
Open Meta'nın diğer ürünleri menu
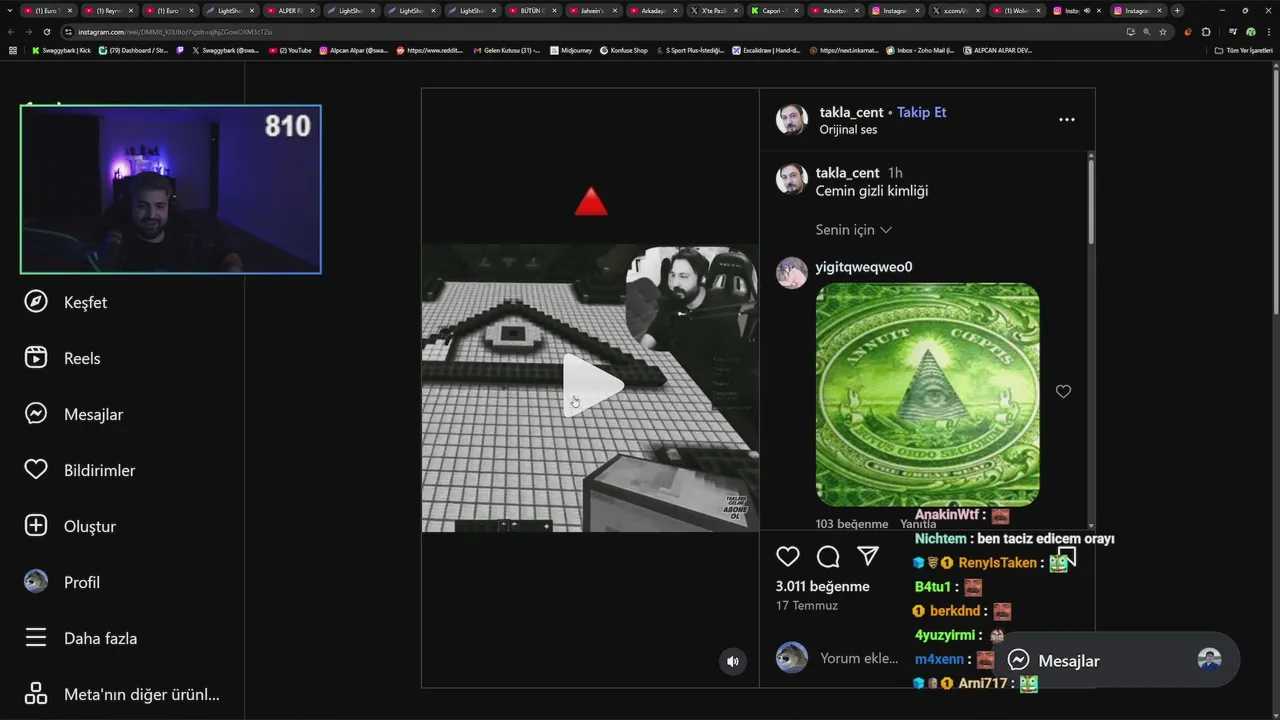click(x=122, y=694)
